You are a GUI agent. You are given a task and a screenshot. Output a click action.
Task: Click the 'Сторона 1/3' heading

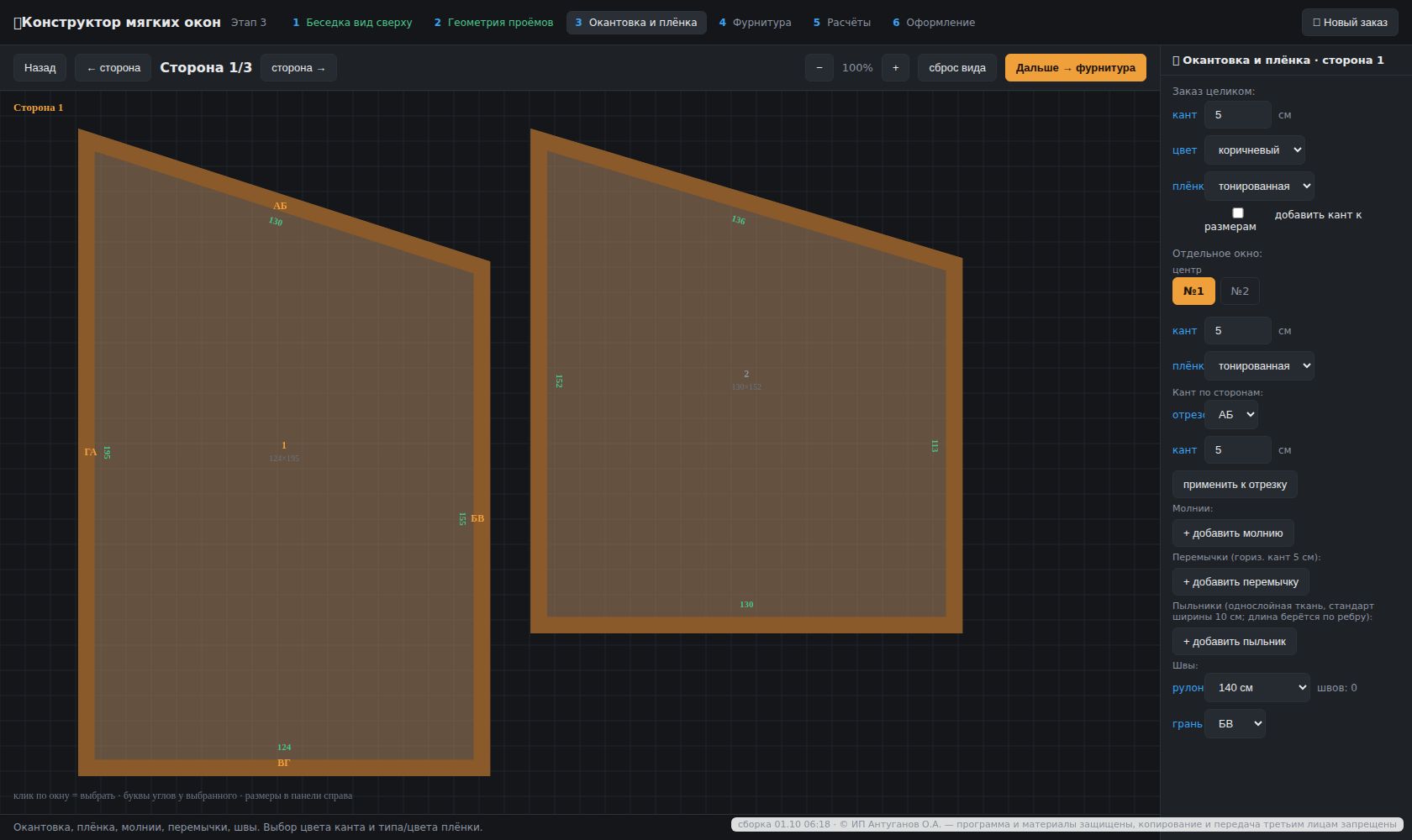click(206, 68)
